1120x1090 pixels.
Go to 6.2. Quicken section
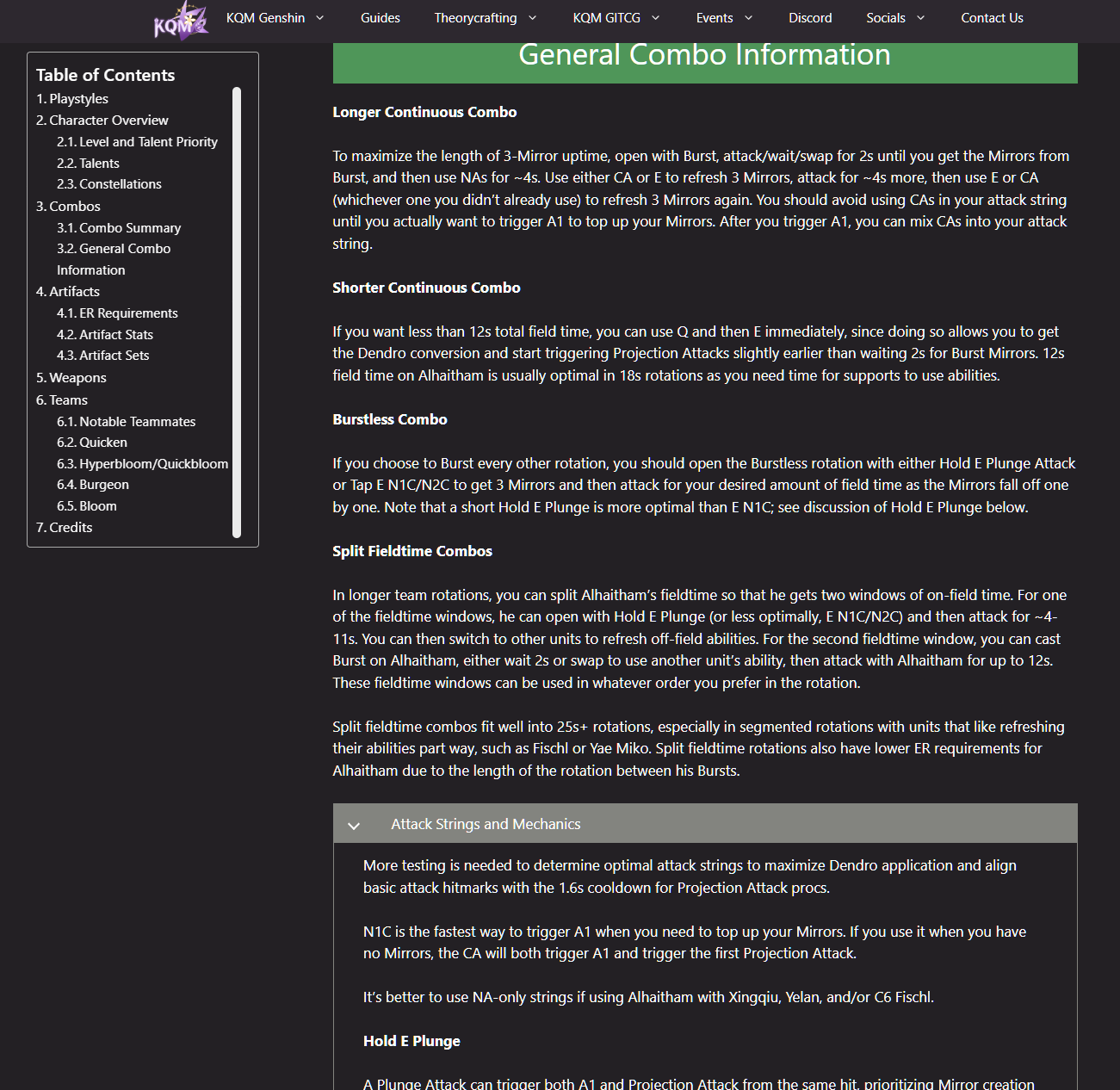[92, 443]
